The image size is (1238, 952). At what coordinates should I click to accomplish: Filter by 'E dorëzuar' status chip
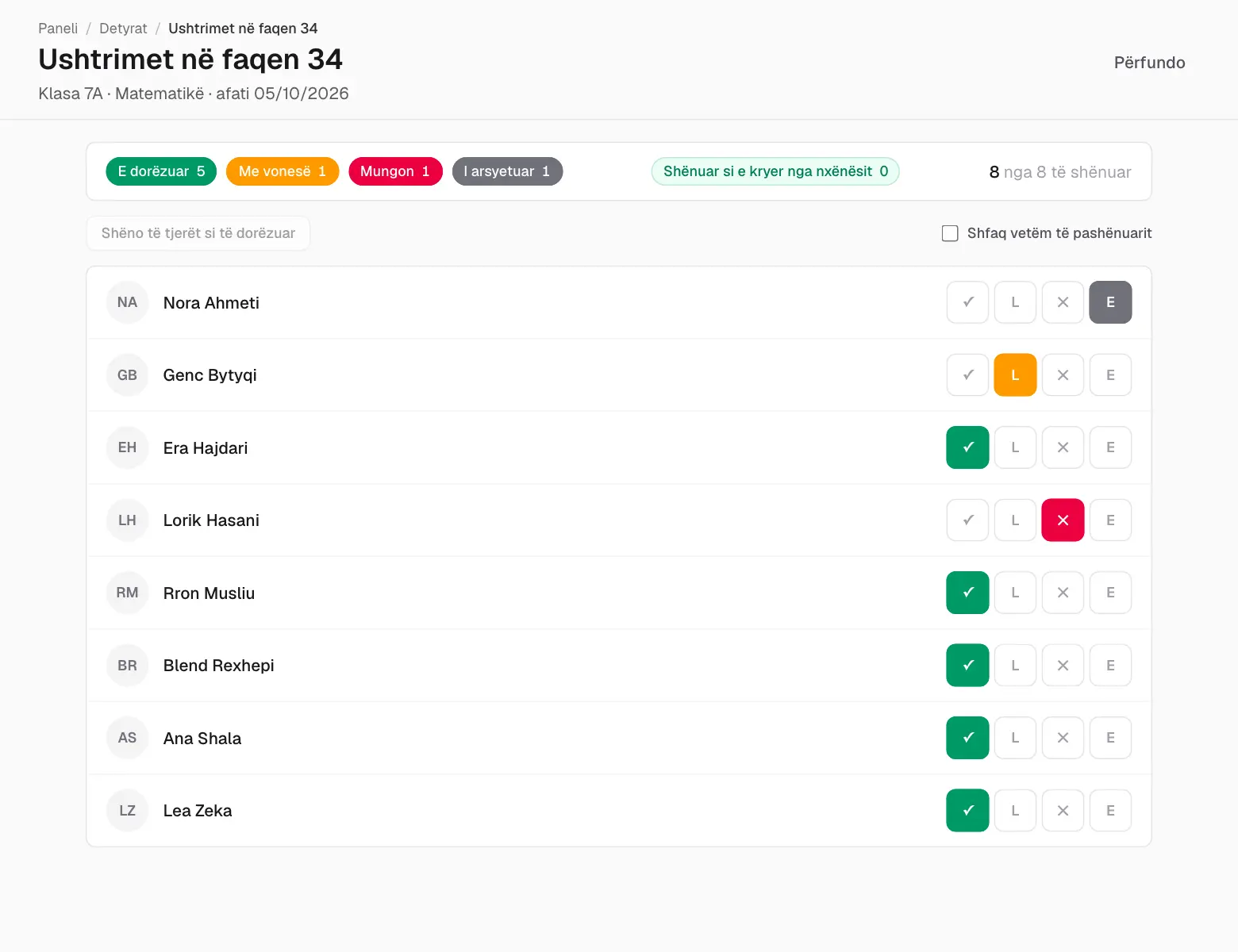(x=161, y=171)
